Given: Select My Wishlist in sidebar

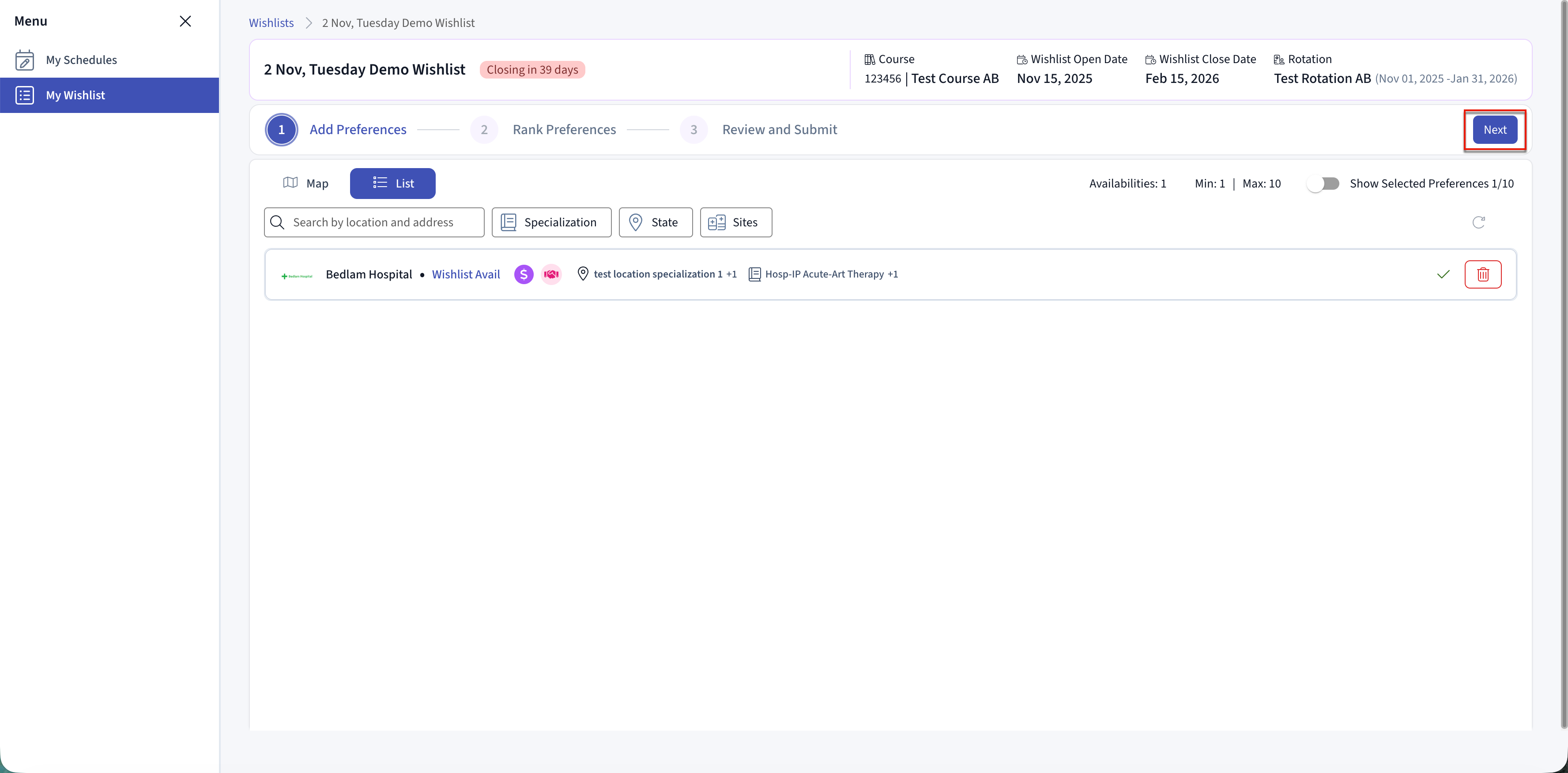Looking at the screenshot, I should tap(75, 95).
